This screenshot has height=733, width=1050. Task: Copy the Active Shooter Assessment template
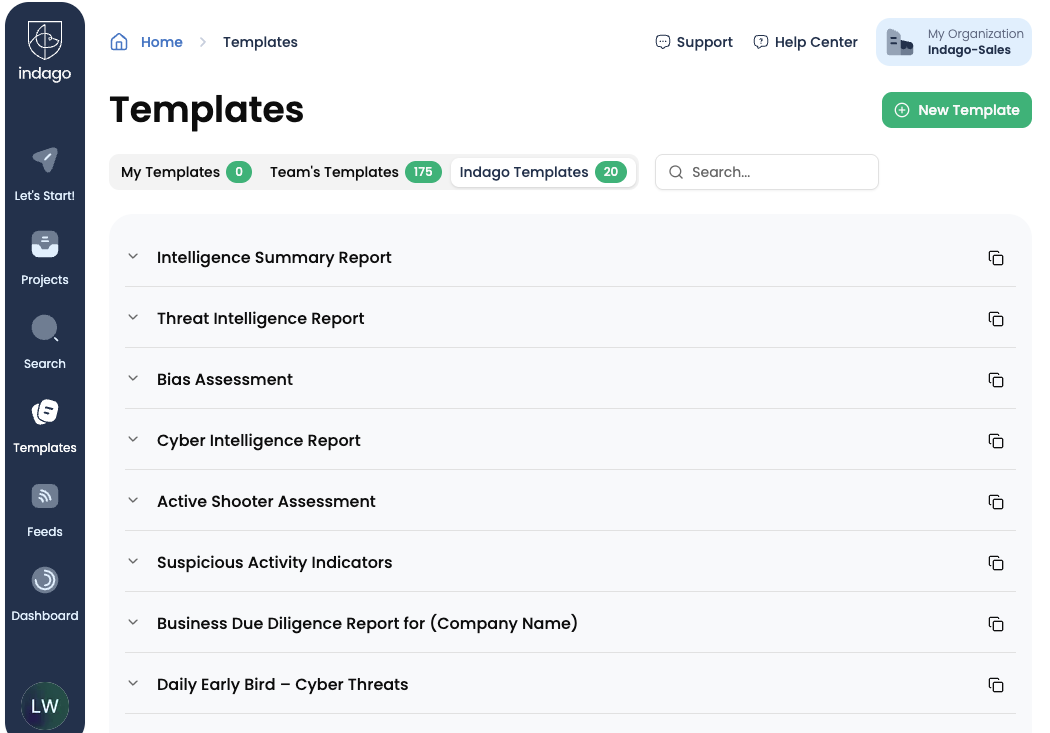tap(996, 501)
